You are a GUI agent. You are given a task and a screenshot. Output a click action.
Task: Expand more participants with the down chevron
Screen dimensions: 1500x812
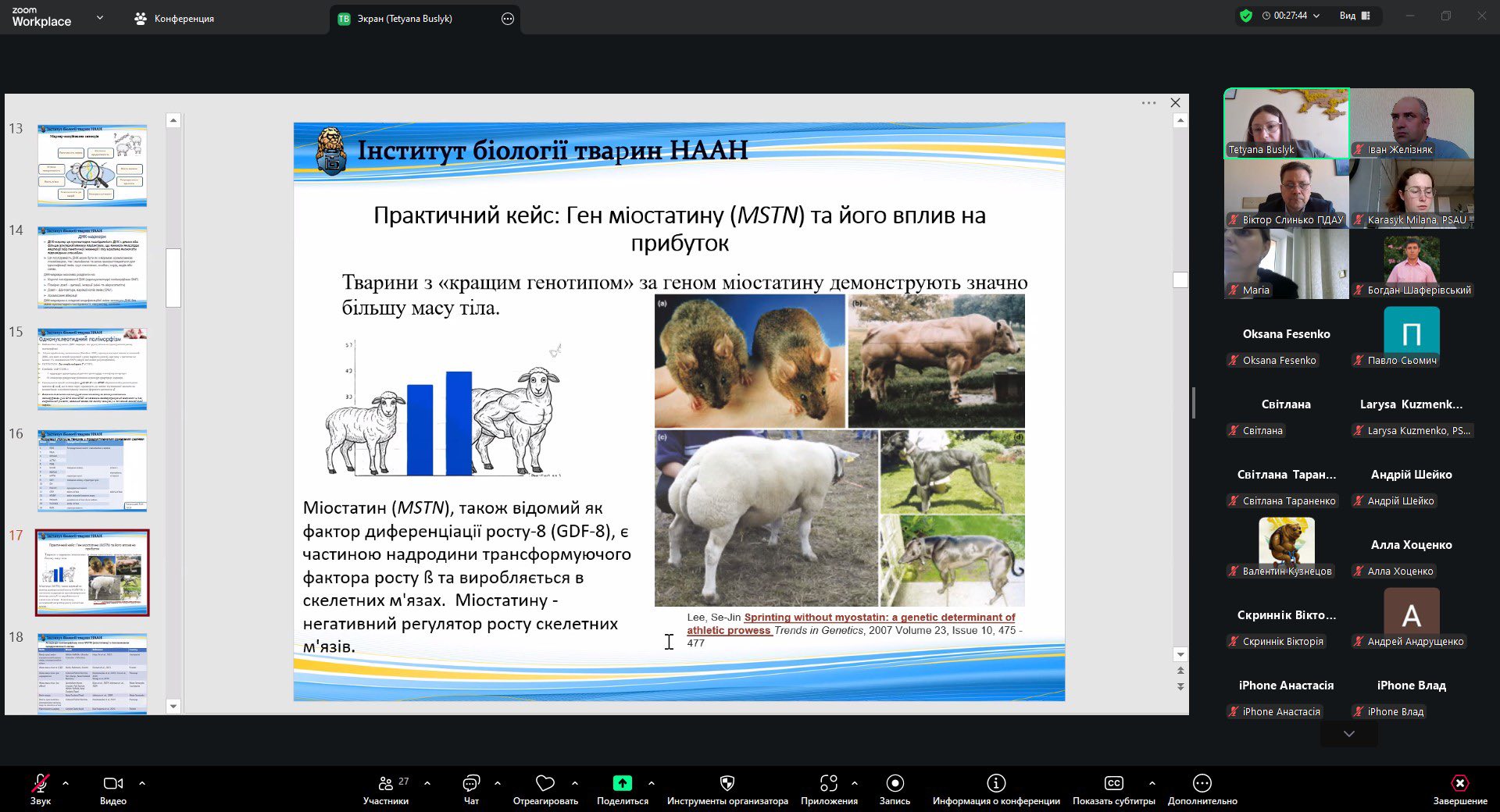[x=1348, y=734]
